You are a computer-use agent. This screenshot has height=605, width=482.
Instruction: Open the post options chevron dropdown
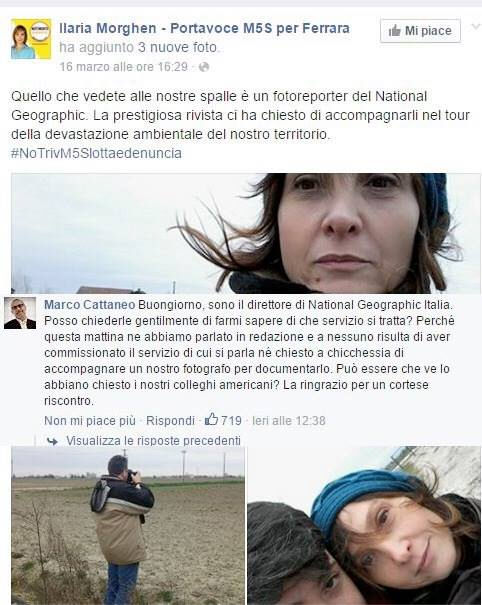476,26
